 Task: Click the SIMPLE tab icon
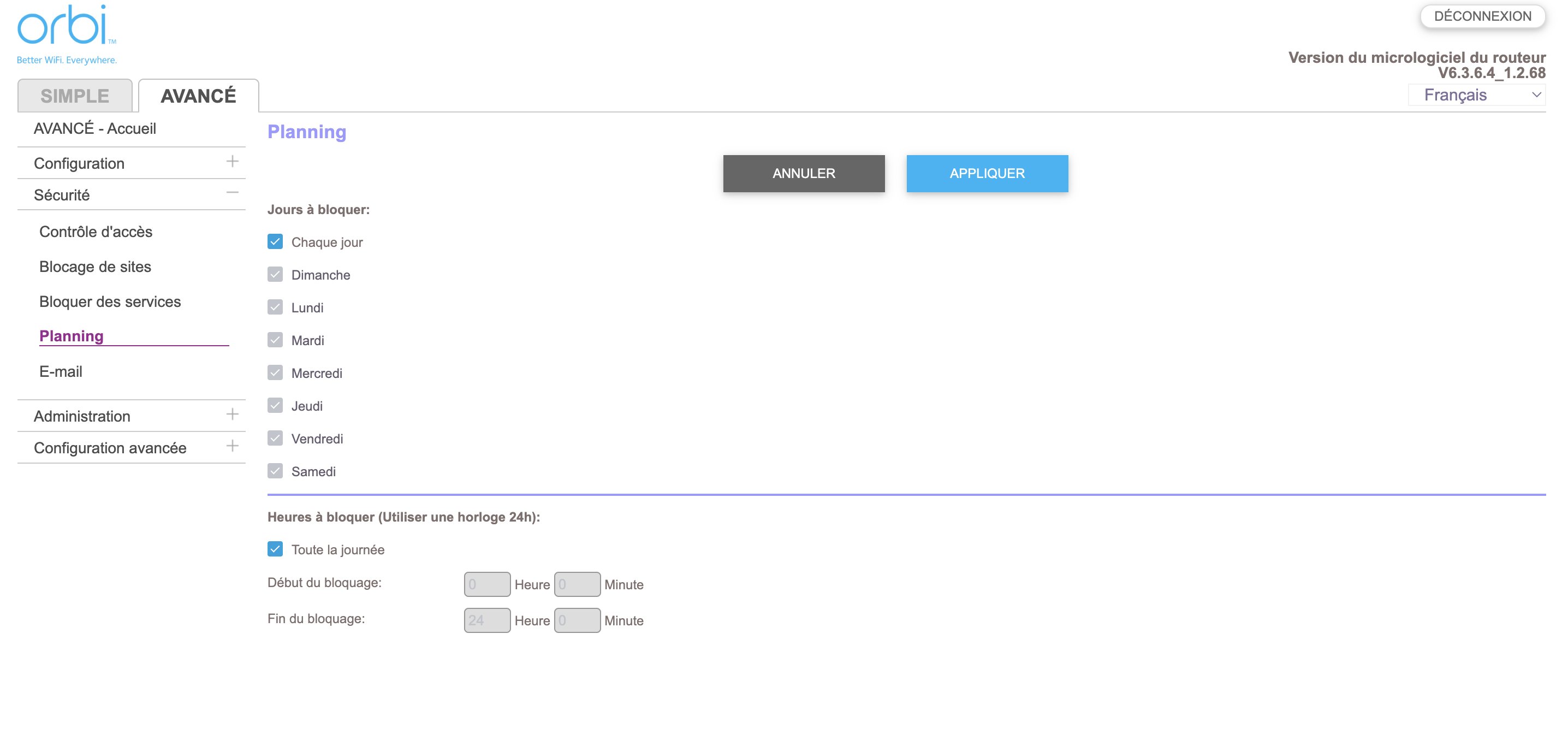point(75,95)
